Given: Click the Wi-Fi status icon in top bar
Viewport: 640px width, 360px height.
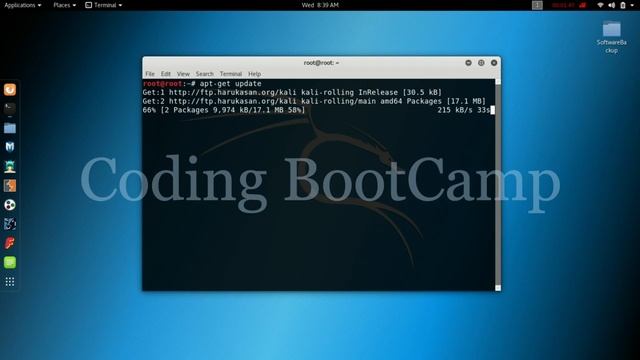Looking at the screenshot, I should [600, 5].
